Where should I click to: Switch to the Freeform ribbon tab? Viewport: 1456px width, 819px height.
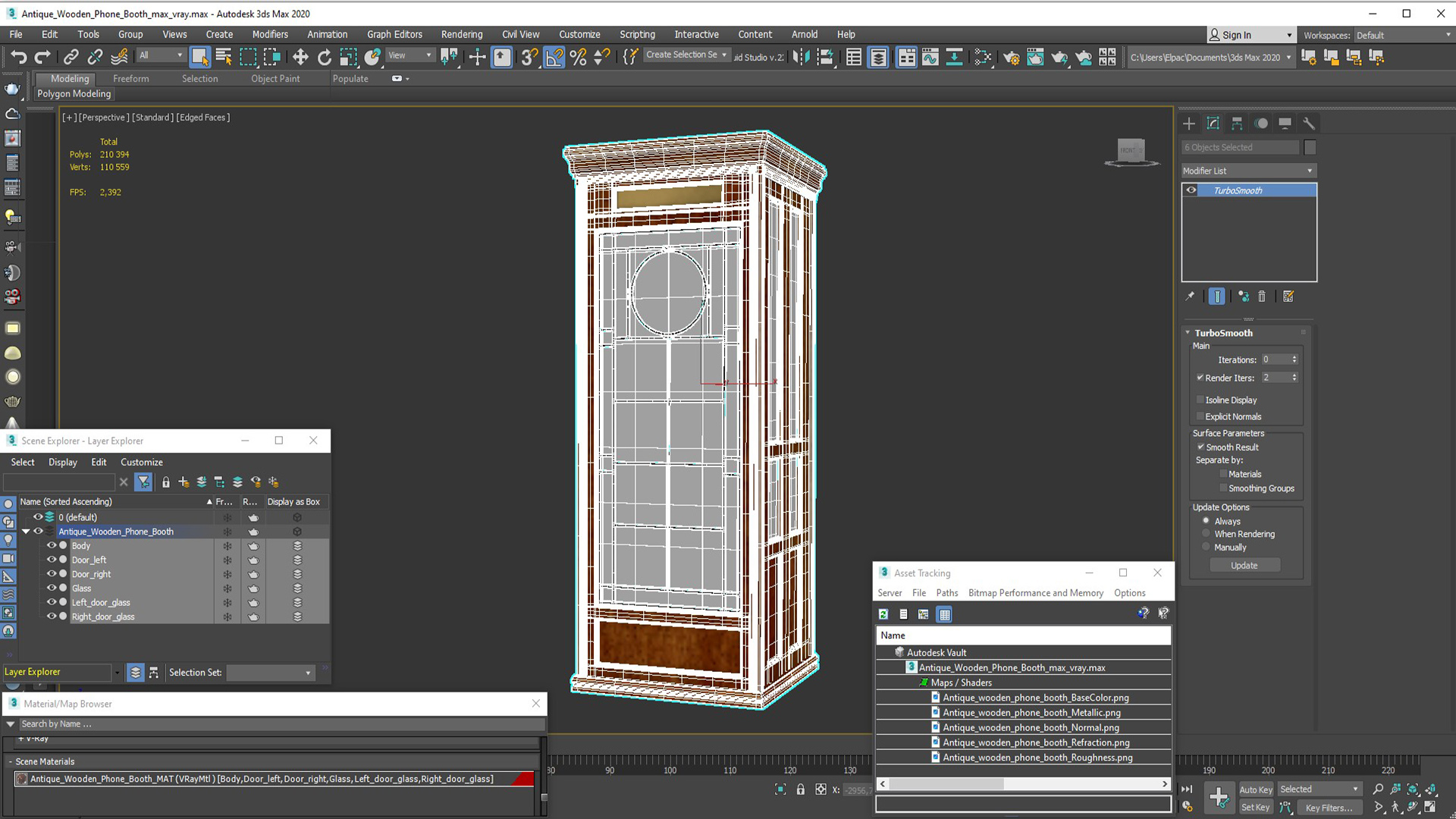[131, 79]
